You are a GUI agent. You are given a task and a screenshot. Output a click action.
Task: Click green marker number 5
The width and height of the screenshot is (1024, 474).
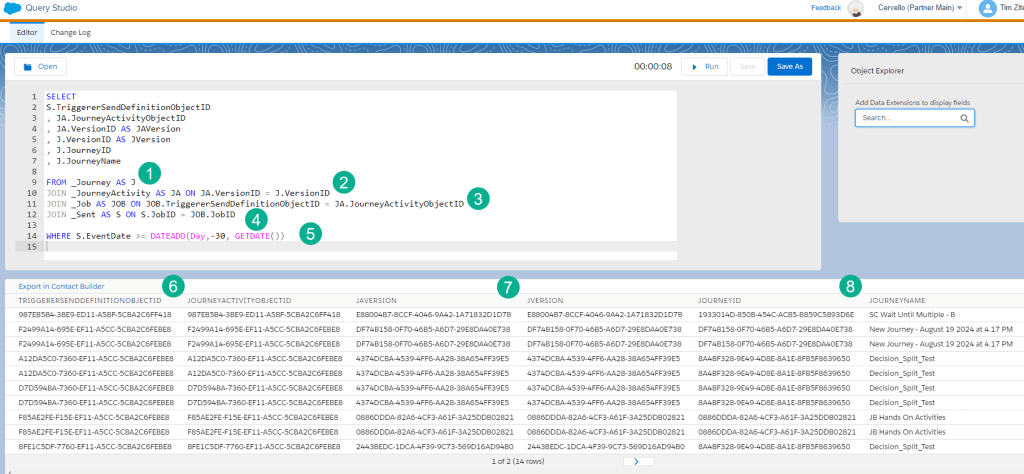click(311, 233)
